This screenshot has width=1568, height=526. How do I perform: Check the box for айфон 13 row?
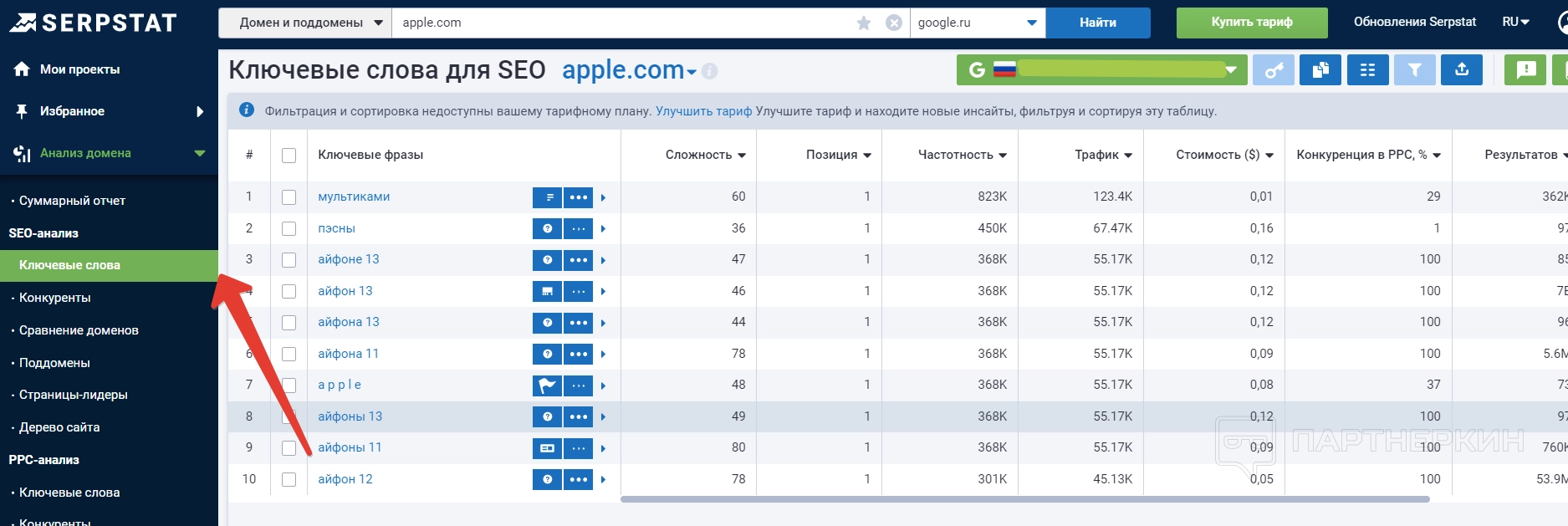pos(289,291)
